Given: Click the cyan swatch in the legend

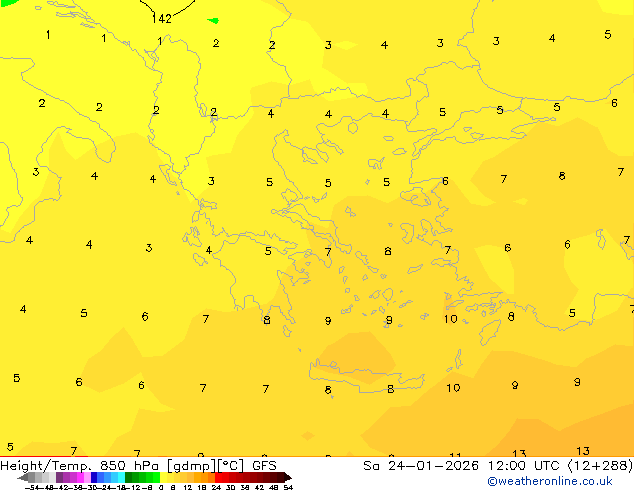Looking at the screenshot, I should coord(121,477).
